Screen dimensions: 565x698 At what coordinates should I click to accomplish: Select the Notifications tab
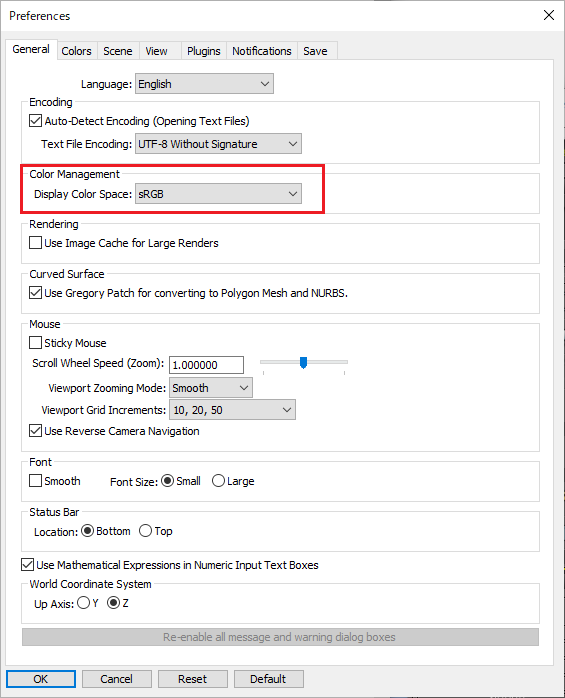pyautogui.click(x=262, y=51)
